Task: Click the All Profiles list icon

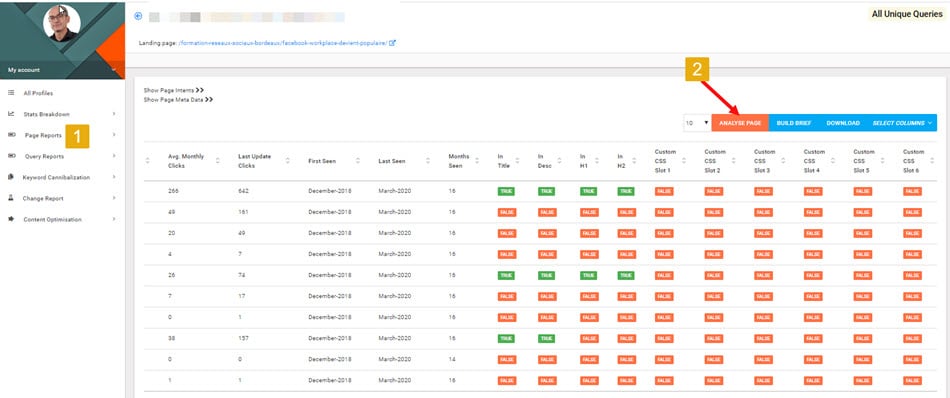Action: (x=11, y=93)
